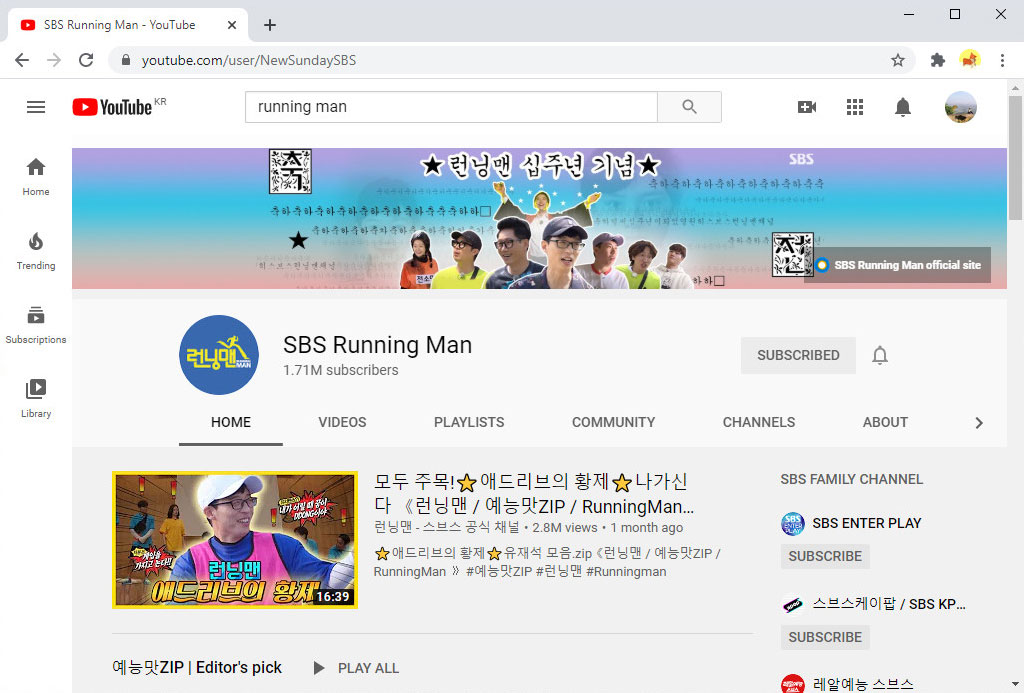
Task: Click the scrollbar down arrow
Action: click(x=1015, y=685)
